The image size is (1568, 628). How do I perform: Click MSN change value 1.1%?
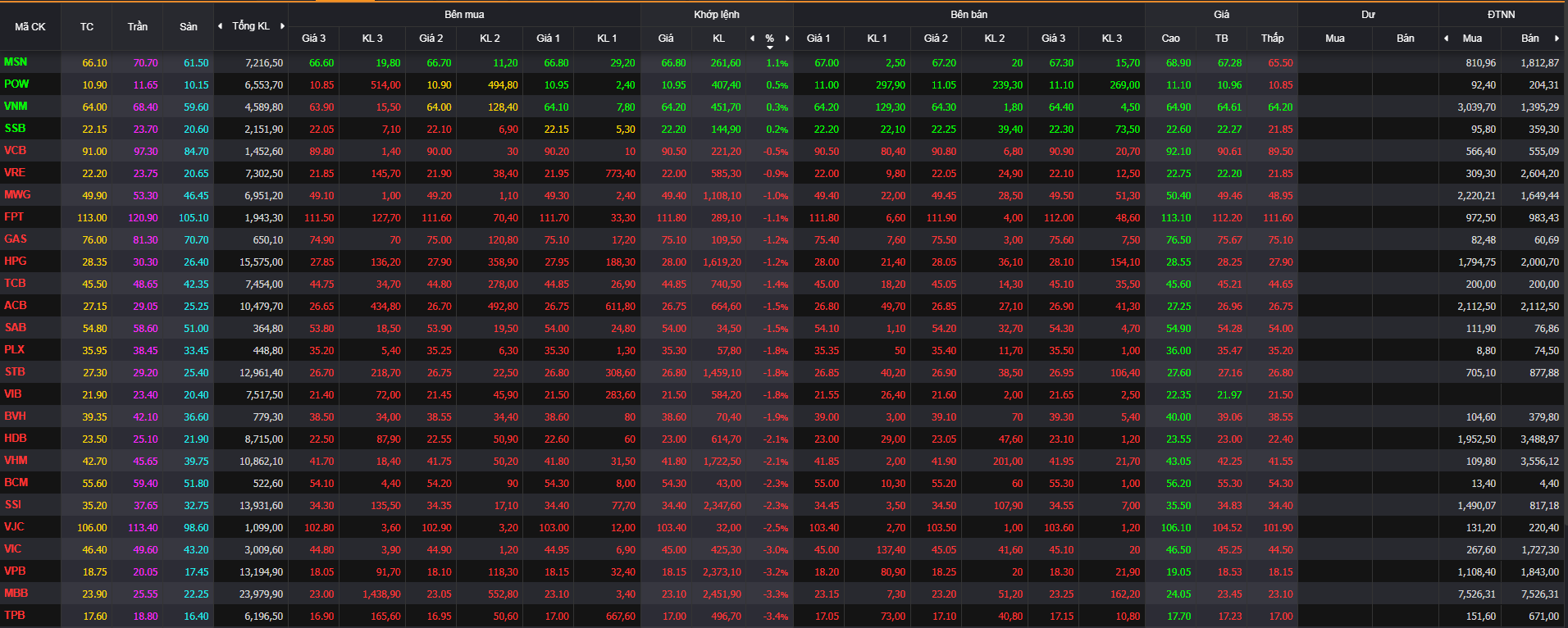pyautogui.click(x=777, y=63)
